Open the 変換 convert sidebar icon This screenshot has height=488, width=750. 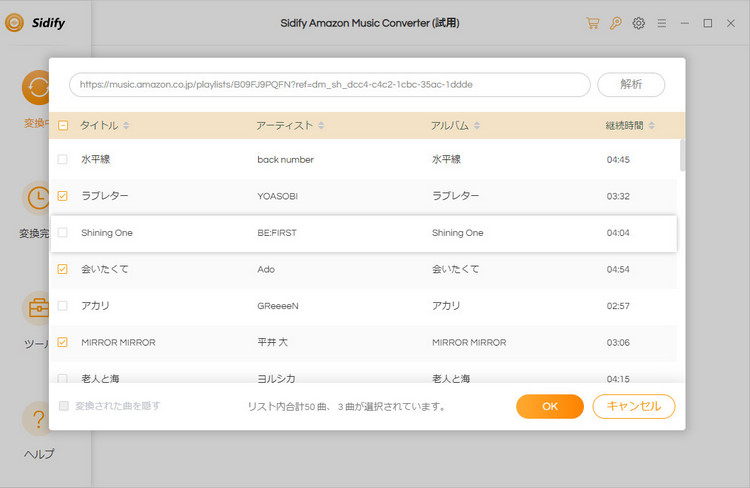(36, 88)
